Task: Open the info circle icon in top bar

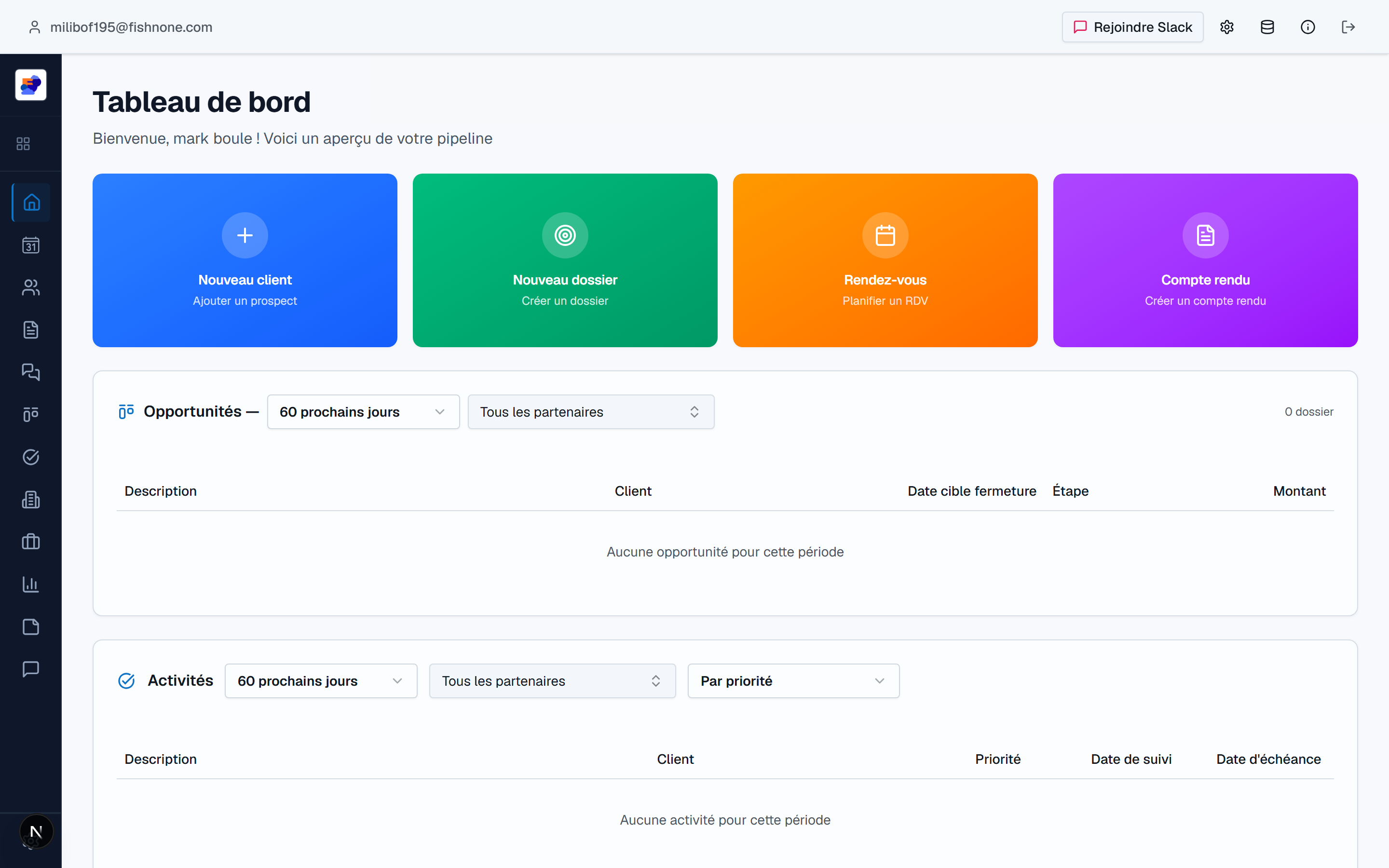Action: [x=1308, y=27]
